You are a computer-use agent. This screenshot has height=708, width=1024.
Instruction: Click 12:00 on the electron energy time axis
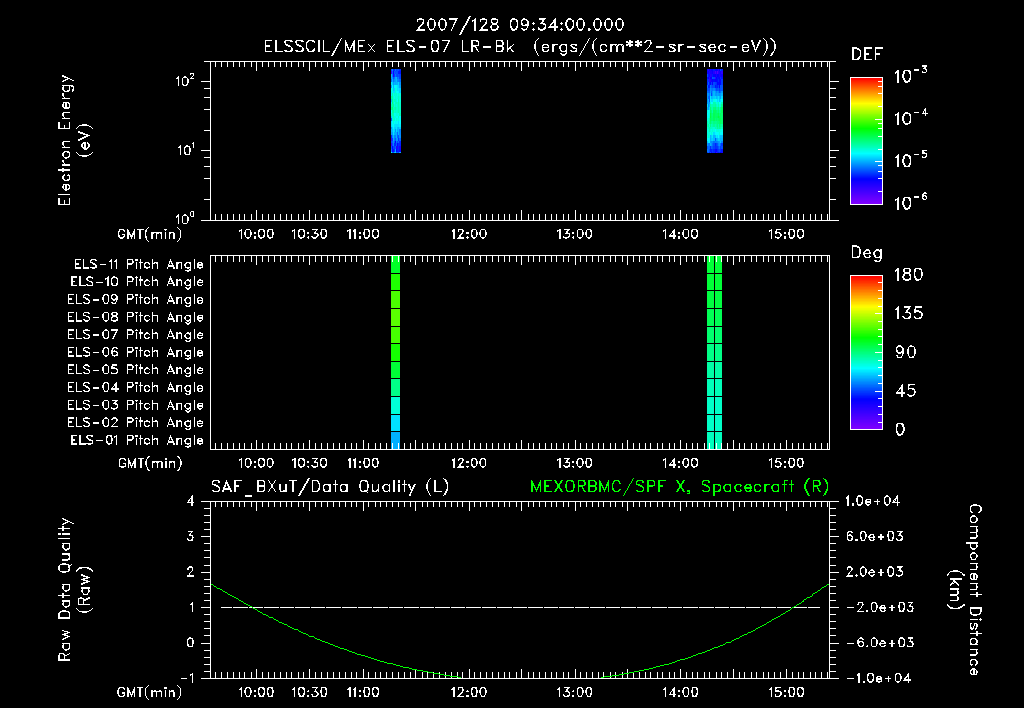(x=469, y=234)
